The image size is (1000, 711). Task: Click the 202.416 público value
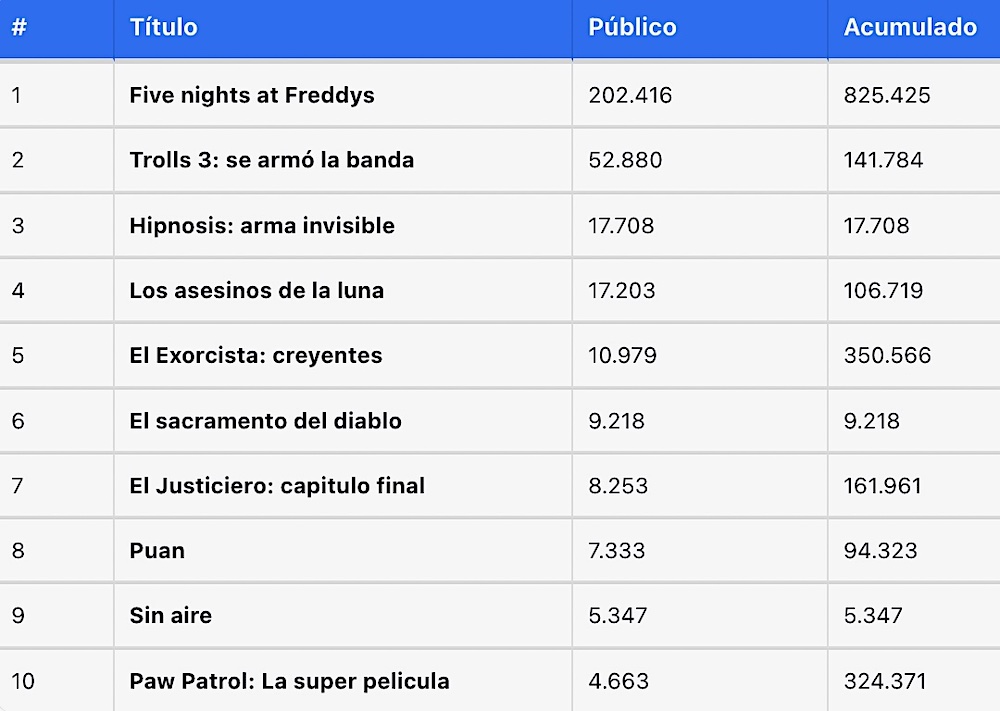click(x=630, y=96)
